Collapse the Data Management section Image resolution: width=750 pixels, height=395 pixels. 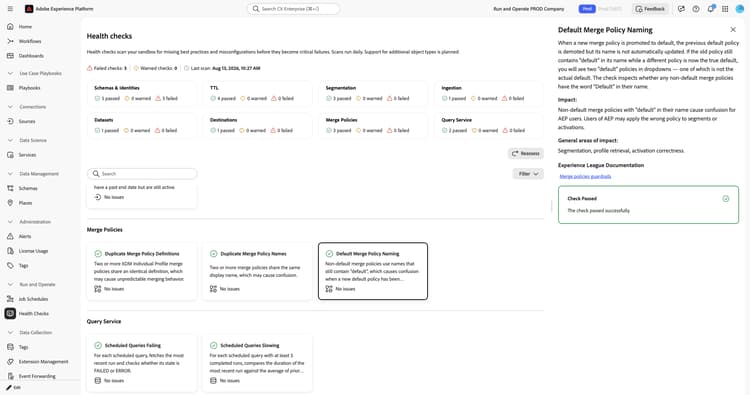(10, 174)
